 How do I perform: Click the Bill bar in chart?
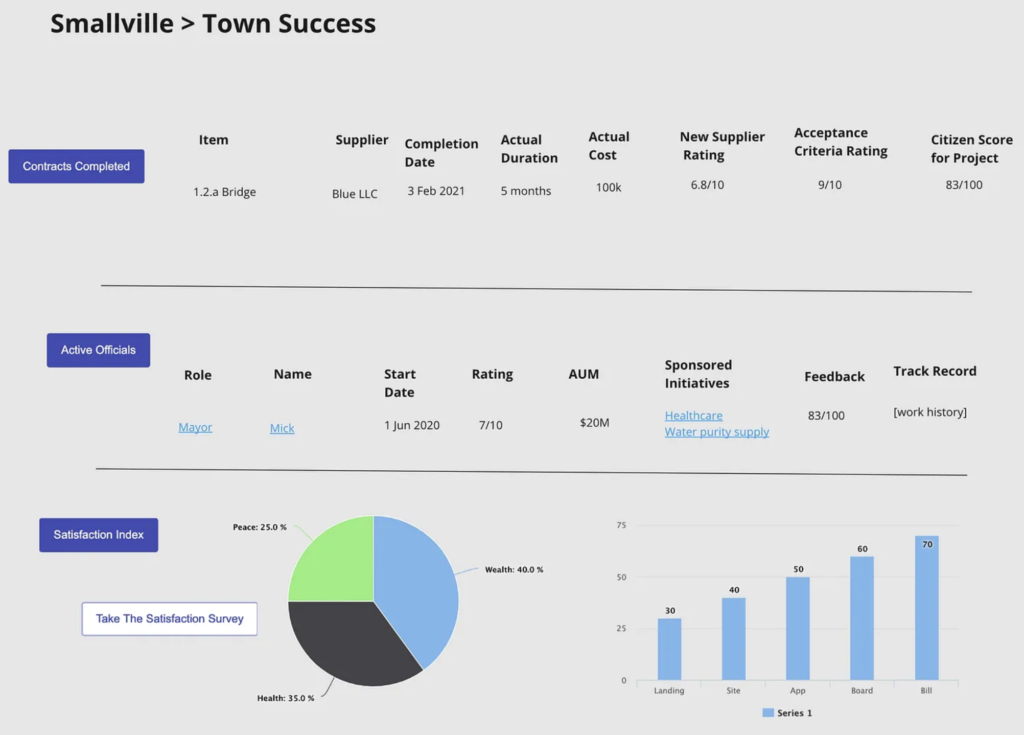tap(926, 608)
